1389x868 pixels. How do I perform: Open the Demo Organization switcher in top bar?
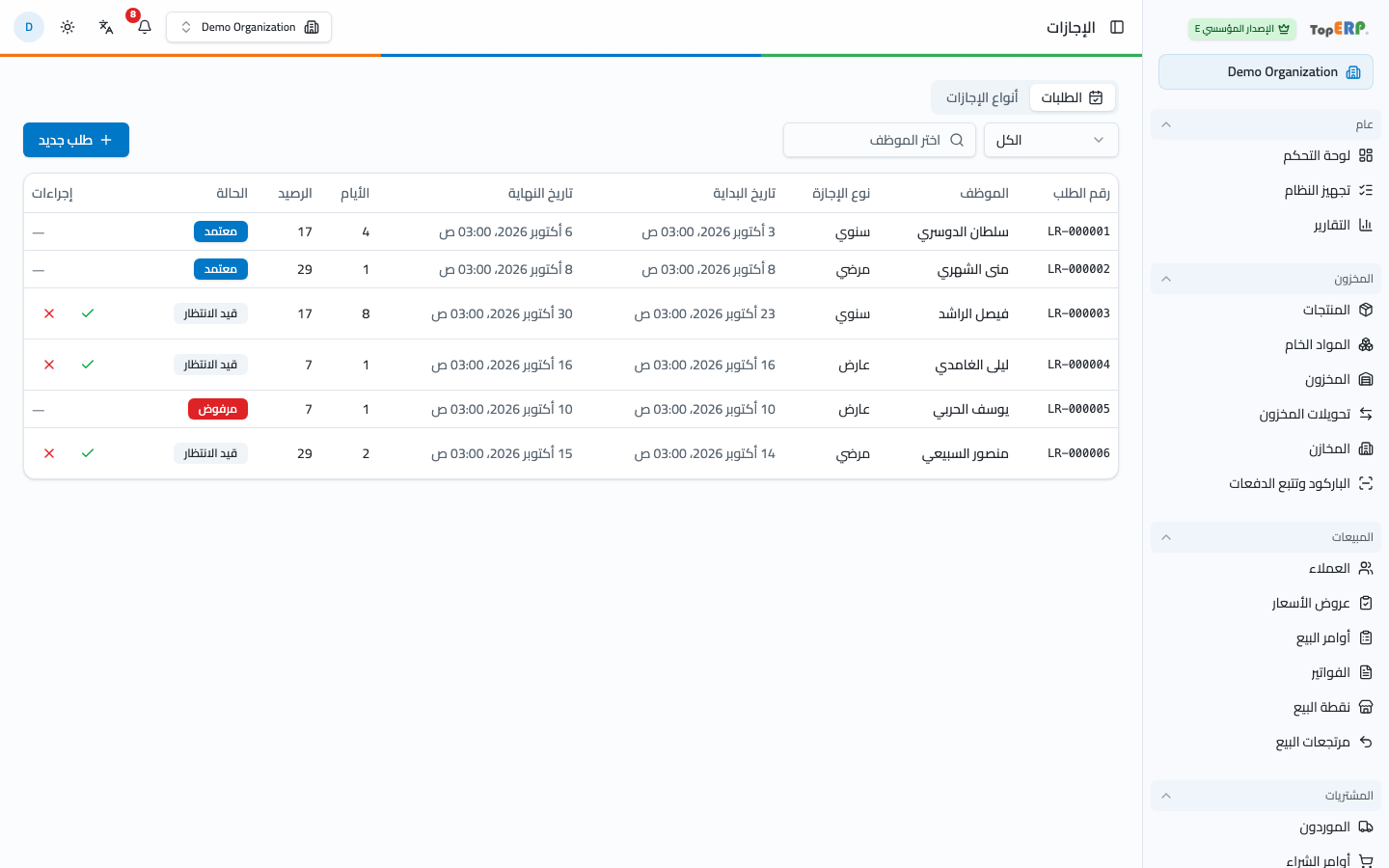point(249,27)
